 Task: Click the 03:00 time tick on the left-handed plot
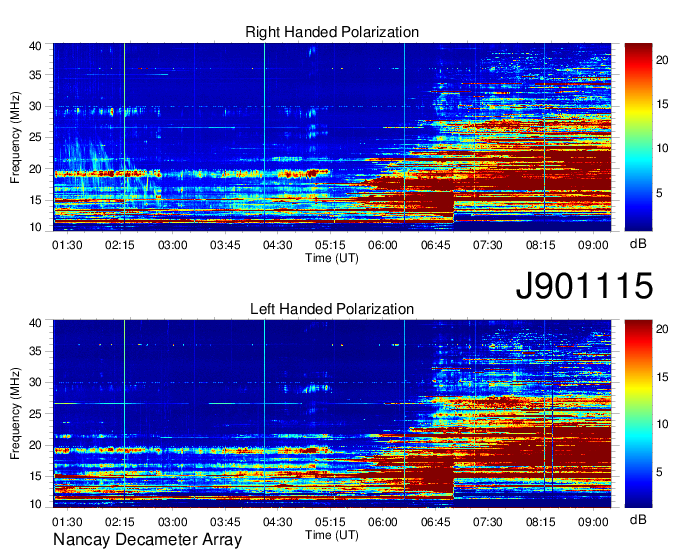click(x=173, y=522)
